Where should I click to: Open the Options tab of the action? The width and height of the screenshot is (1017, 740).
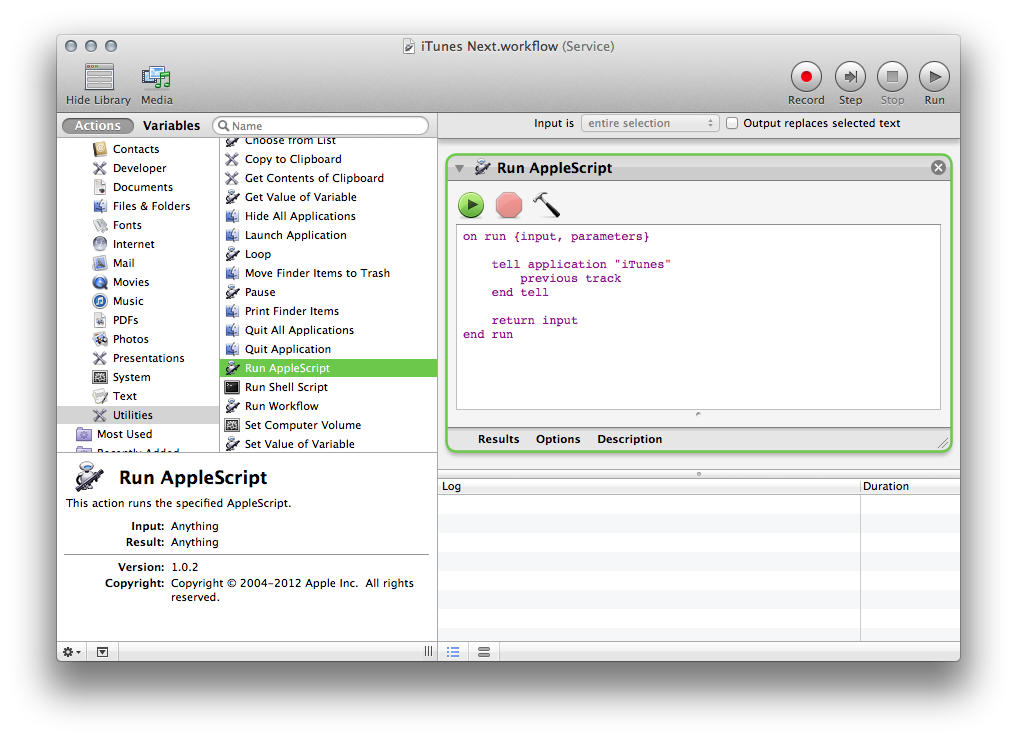pyautogui.click(x=558, y=439)
